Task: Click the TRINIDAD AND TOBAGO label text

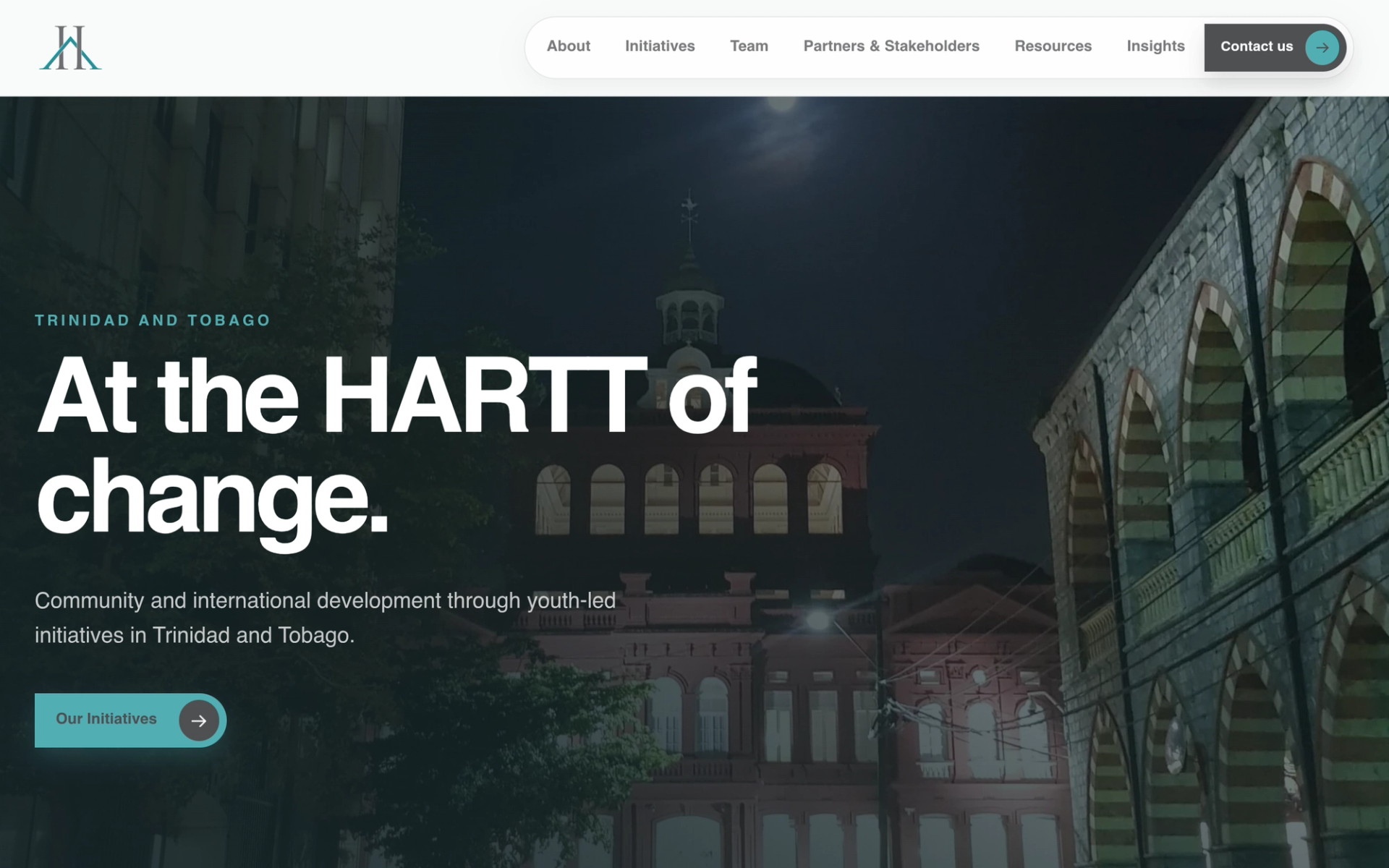Action: (x=153, y=320)
